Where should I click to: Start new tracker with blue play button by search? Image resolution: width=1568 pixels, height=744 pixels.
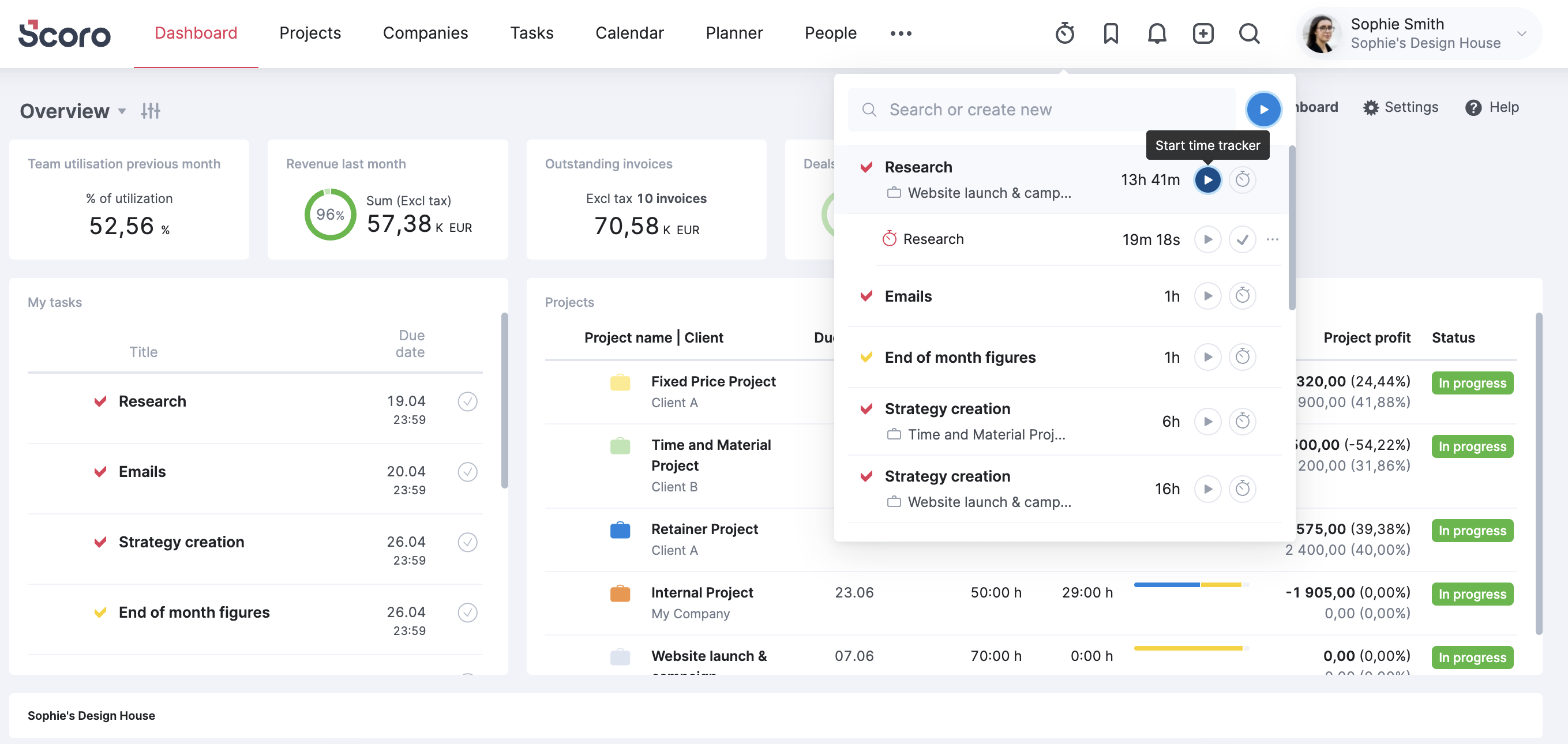(1263, 110)
